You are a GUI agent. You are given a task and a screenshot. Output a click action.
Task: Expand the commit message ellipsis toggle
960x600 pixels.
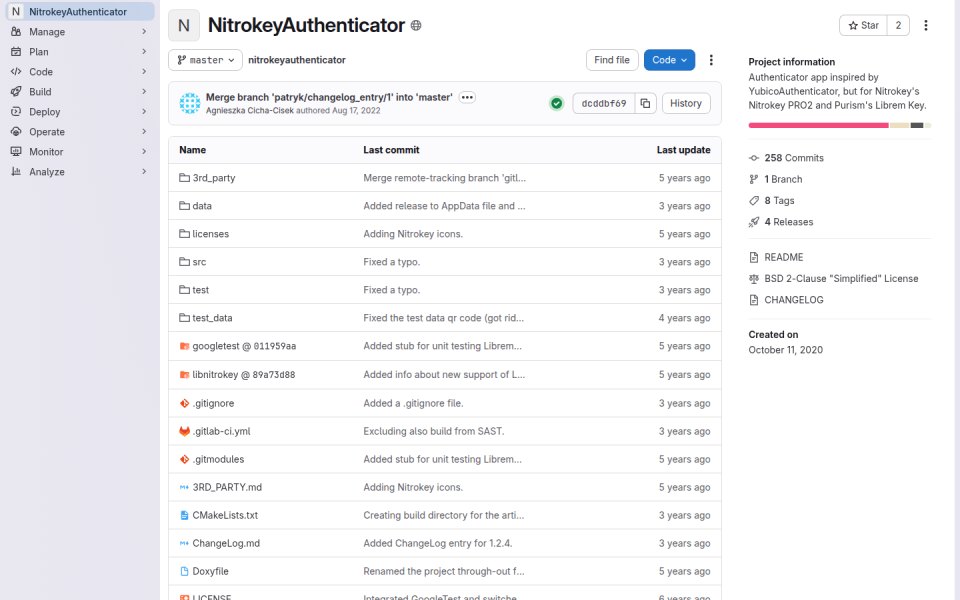(x=467, y=97)
